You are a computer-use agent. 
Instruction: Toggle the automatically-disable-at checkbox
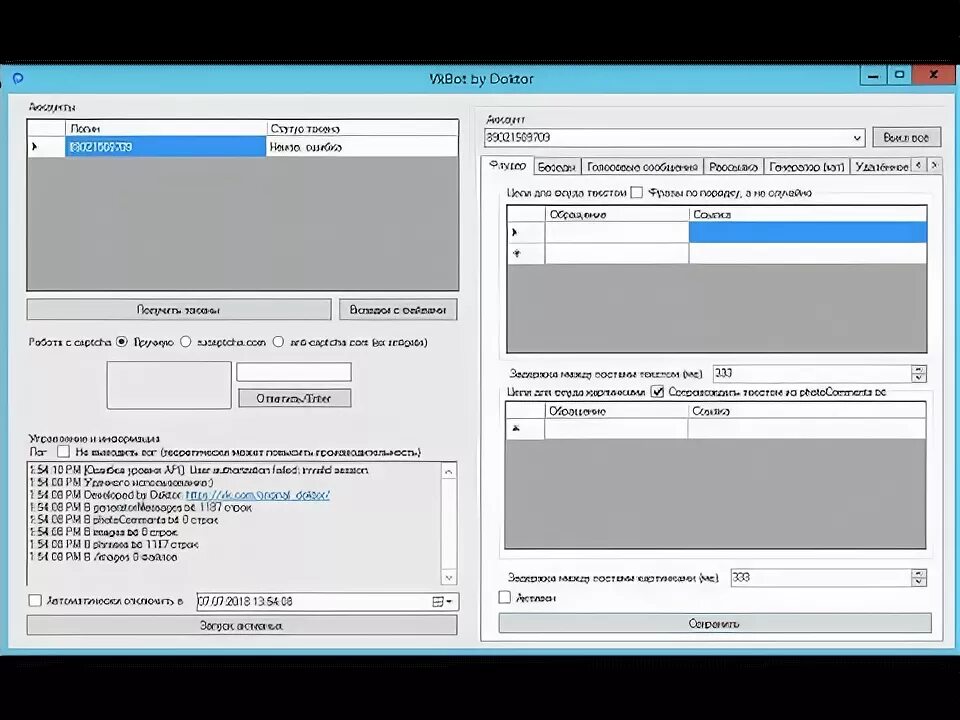click(36, 601)
